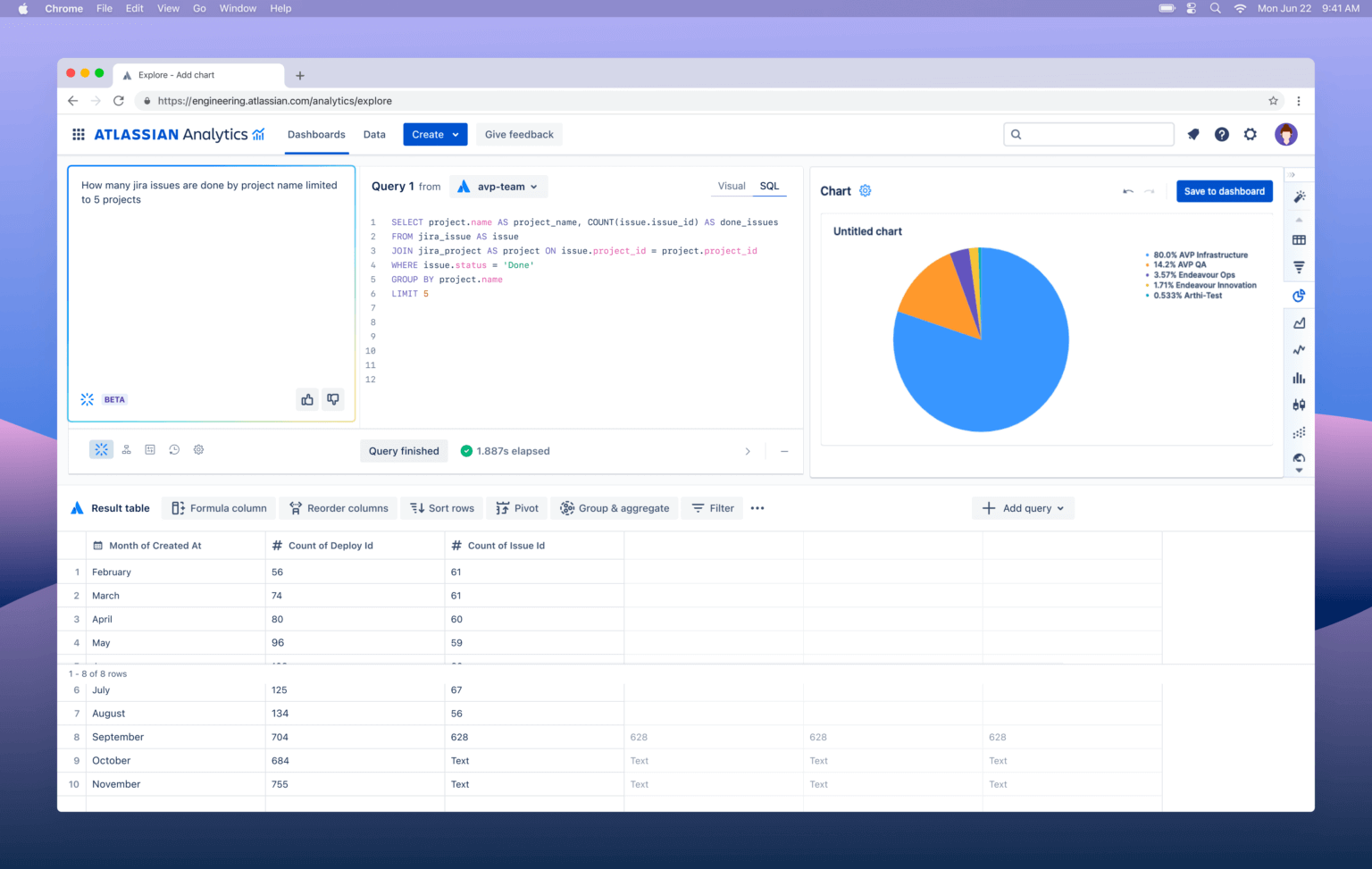Open chart settings gear next to Chart
The image size is (1372, 869).
(x=865, y=191)
